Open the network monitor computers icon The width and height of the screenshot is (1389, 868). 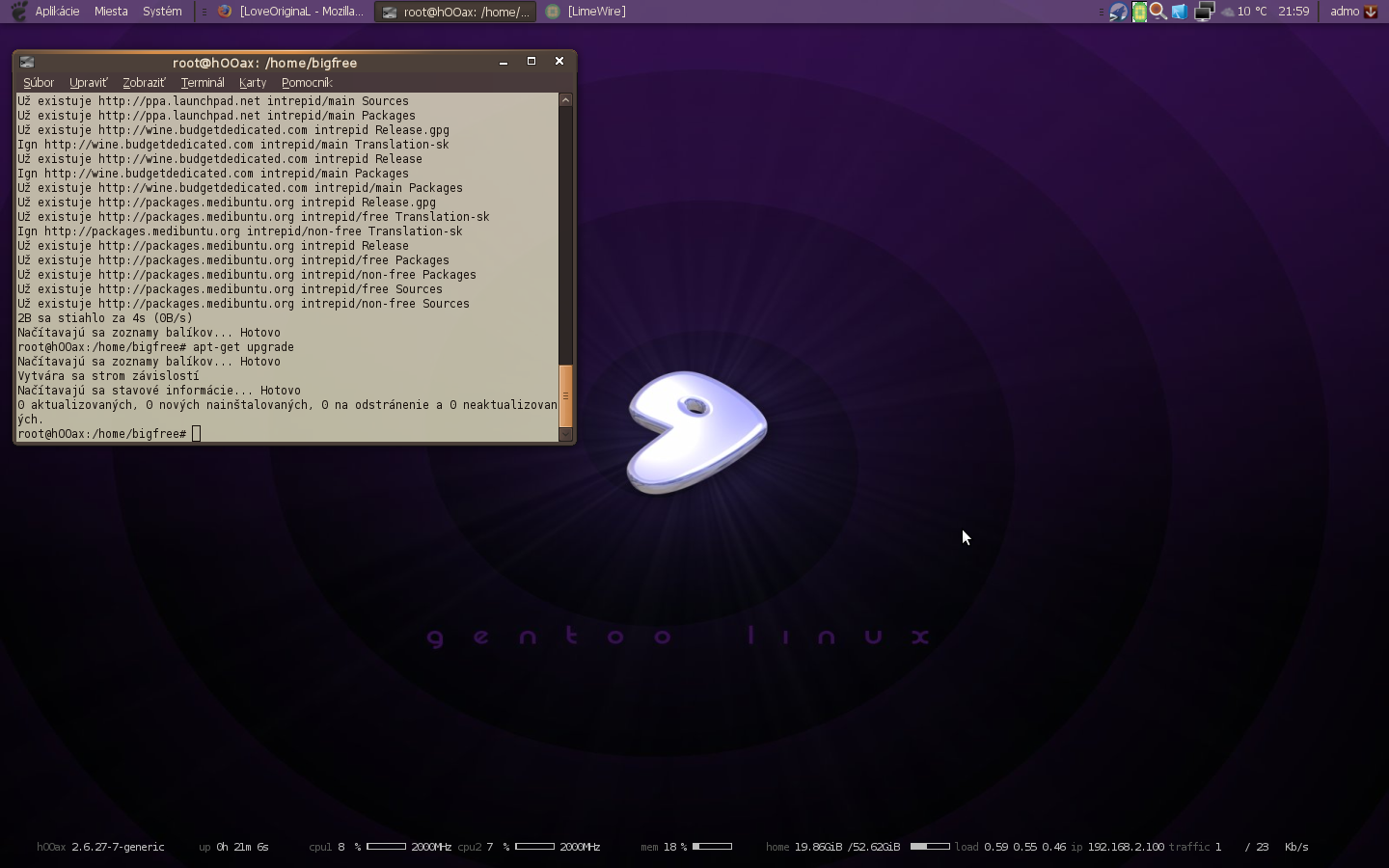click(1204, 12)
